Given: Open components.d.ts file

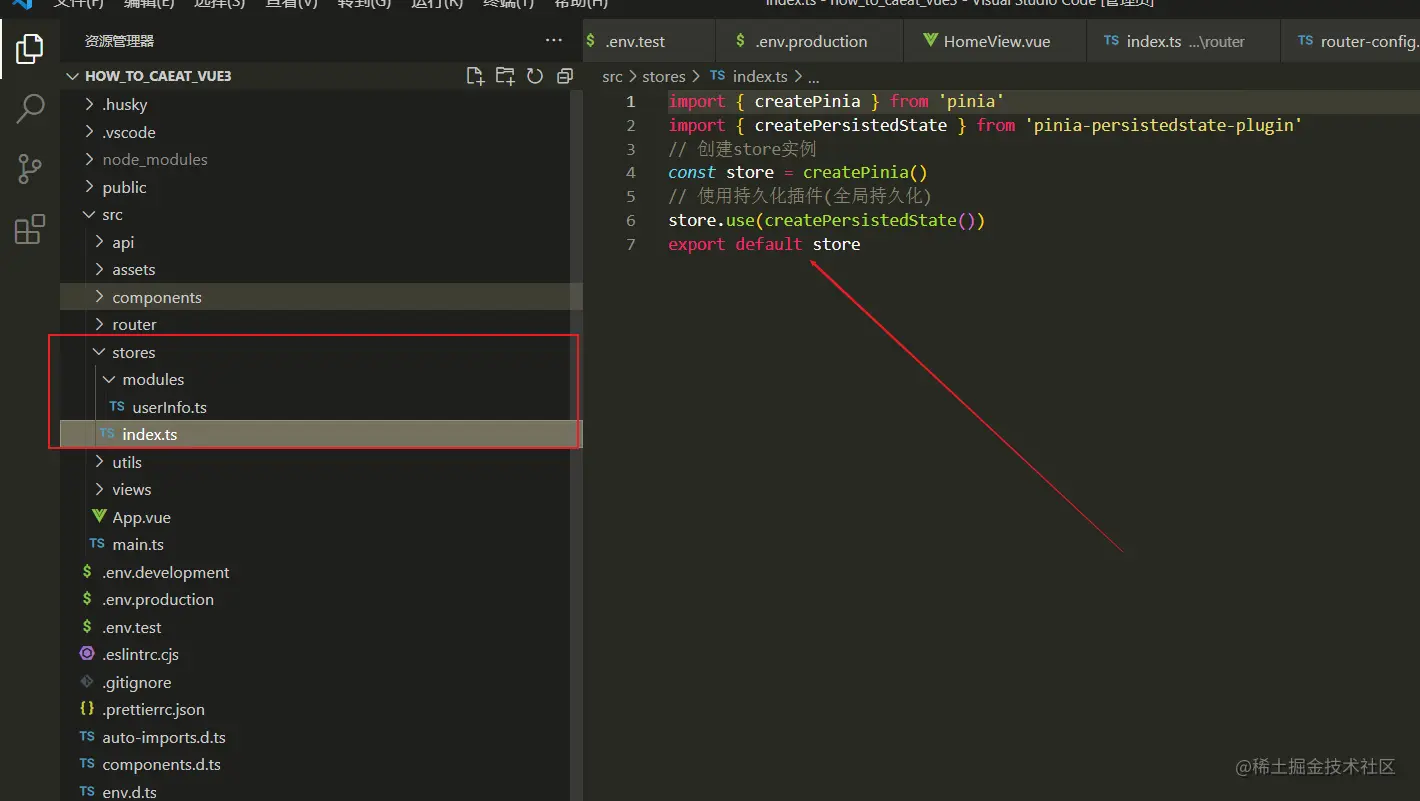Looking at the screenshot, I should pos(320,764).
